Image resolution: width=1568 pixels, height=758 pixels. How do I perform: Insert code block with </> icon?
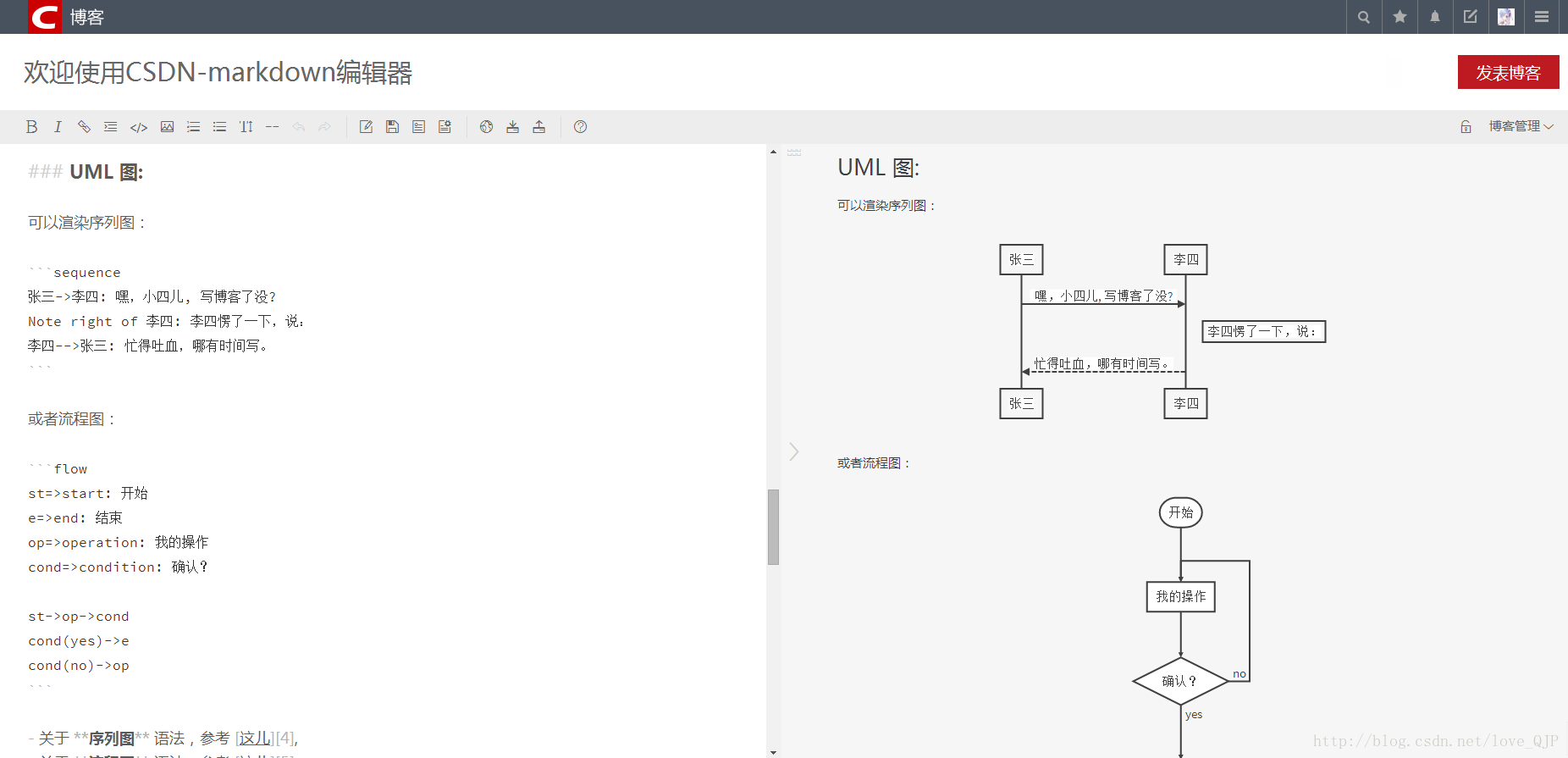tap(139, 127)
